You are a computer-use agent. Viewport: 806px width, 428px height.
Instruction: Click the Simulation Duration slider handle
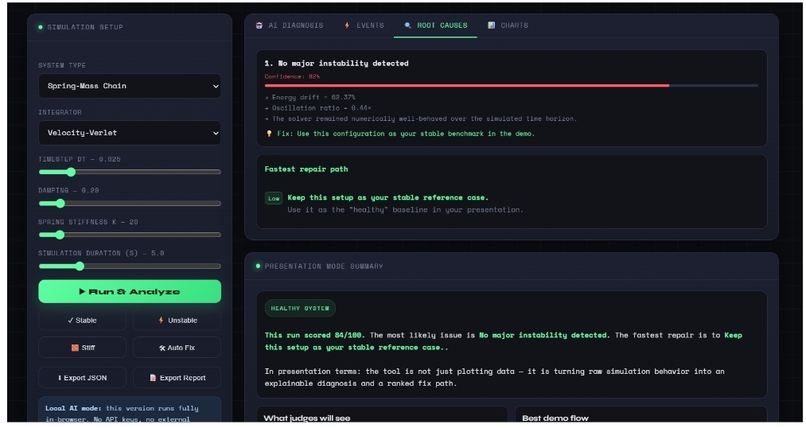pos(79,266)
